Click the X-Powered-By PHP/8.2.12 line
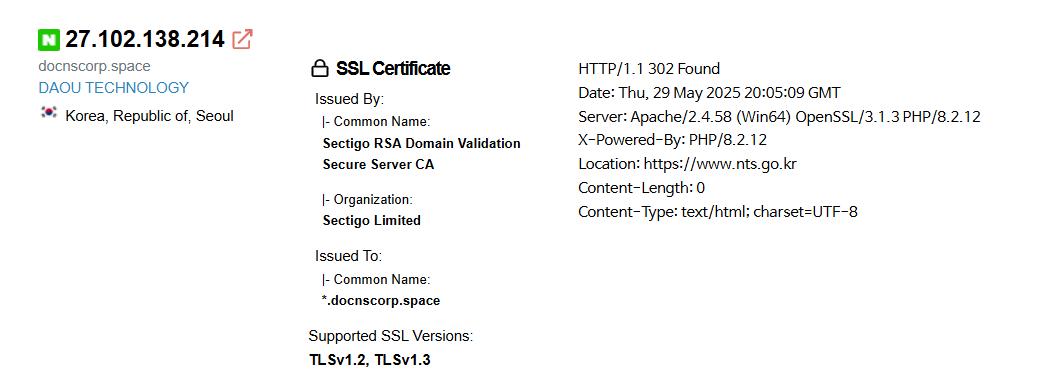 673,140
